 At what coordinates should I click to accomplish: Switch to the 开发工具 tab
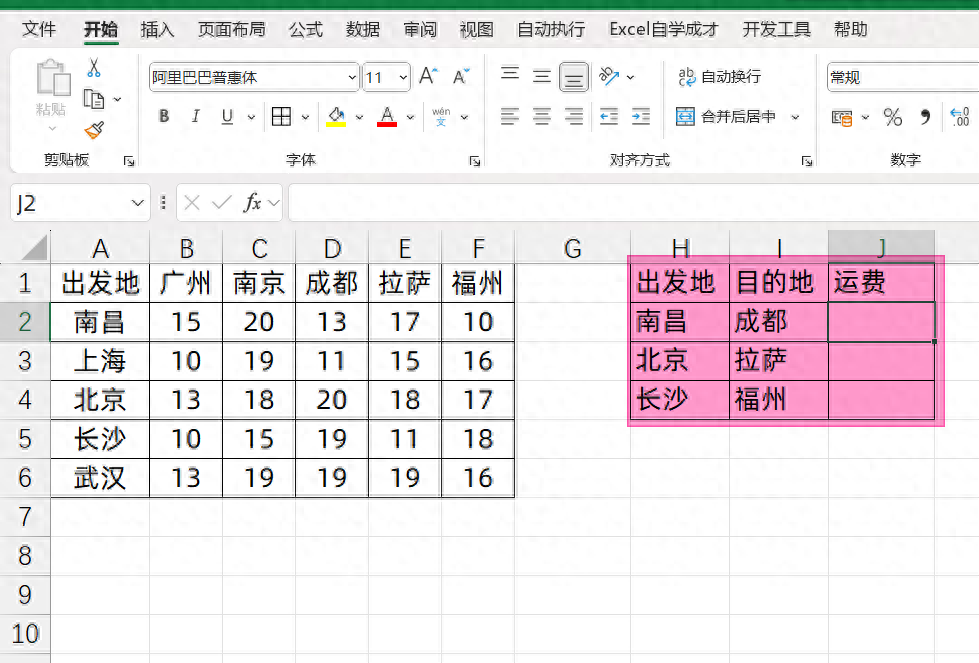777,29
